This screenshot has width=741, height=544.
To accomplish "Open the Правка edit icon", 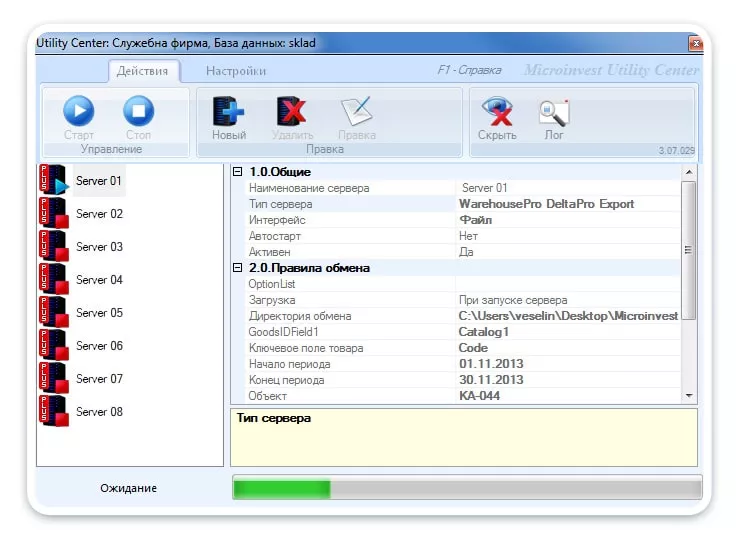I will (x=356, y=111).
